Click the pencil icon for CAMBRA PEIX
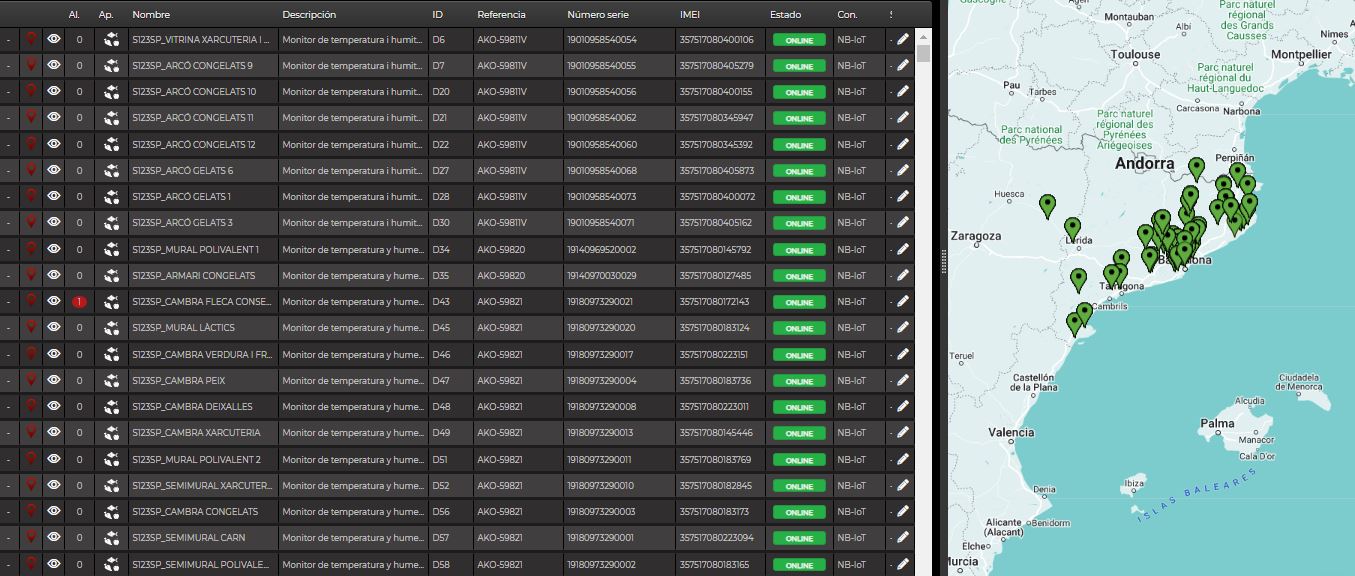 tap(903, 381)
